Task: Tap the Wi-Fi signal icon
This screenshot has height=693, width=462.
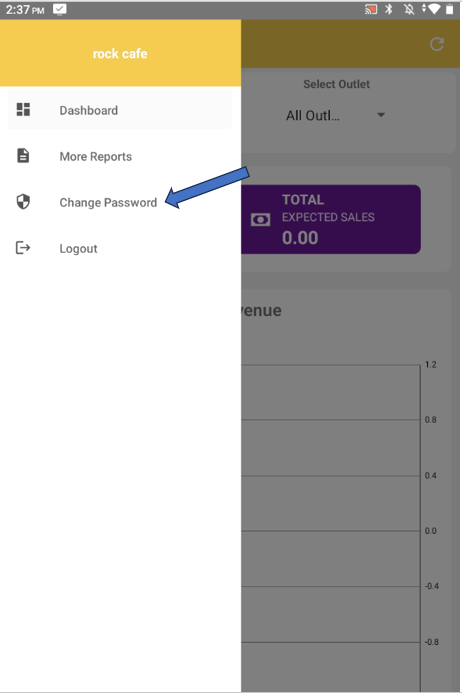Action: 432,9
